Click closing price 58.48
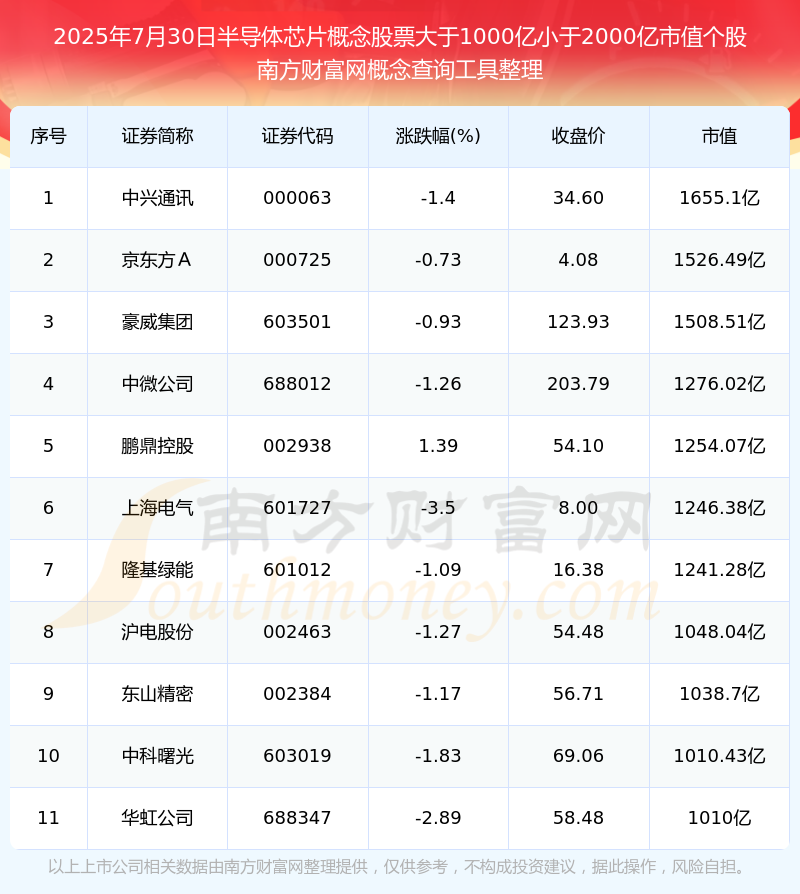Viewport: 800px width, 894px height. (x=578, y=818)
